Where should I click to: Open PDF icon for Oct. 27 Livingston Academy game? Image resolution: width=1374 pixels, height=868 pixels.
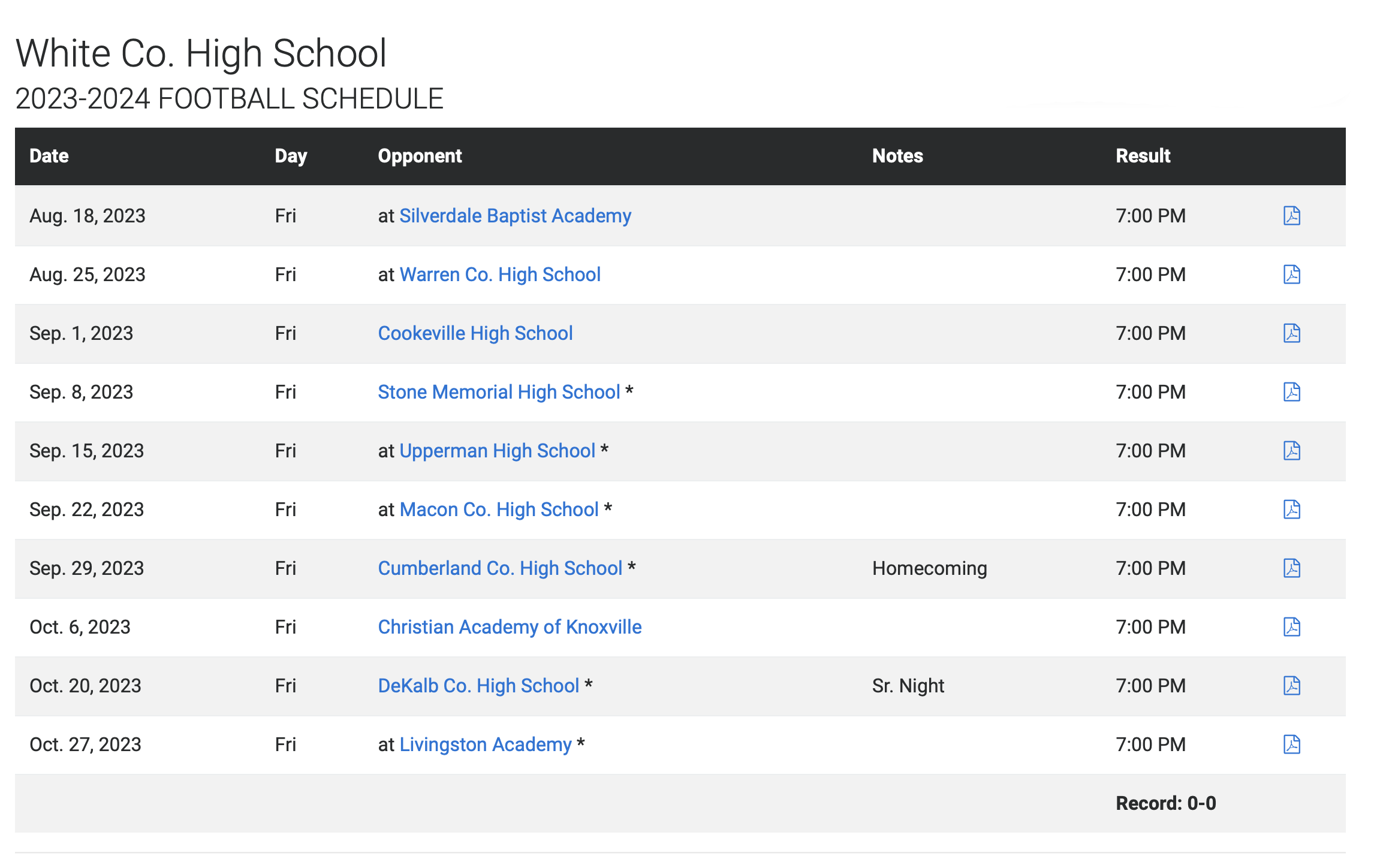1292,745
